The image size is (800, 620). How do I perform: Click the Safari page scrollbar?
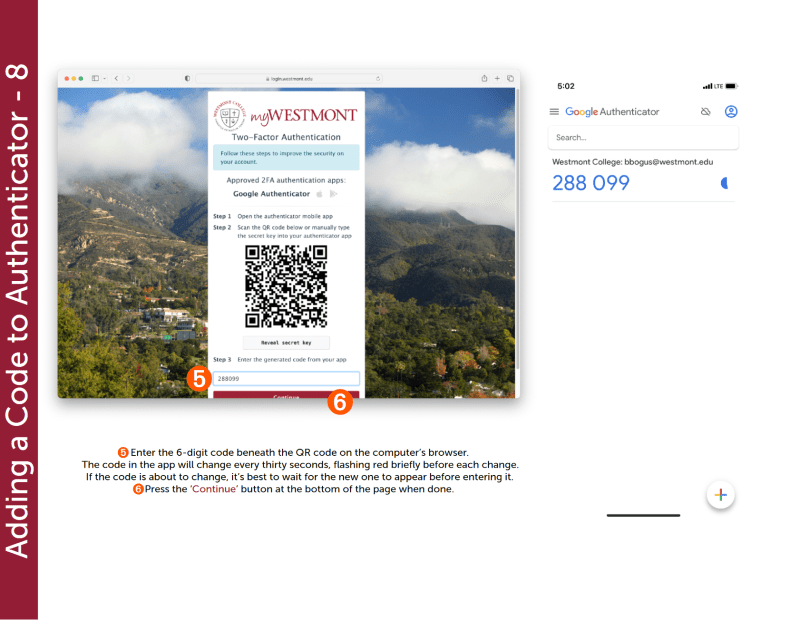click(x=517, y=229)
